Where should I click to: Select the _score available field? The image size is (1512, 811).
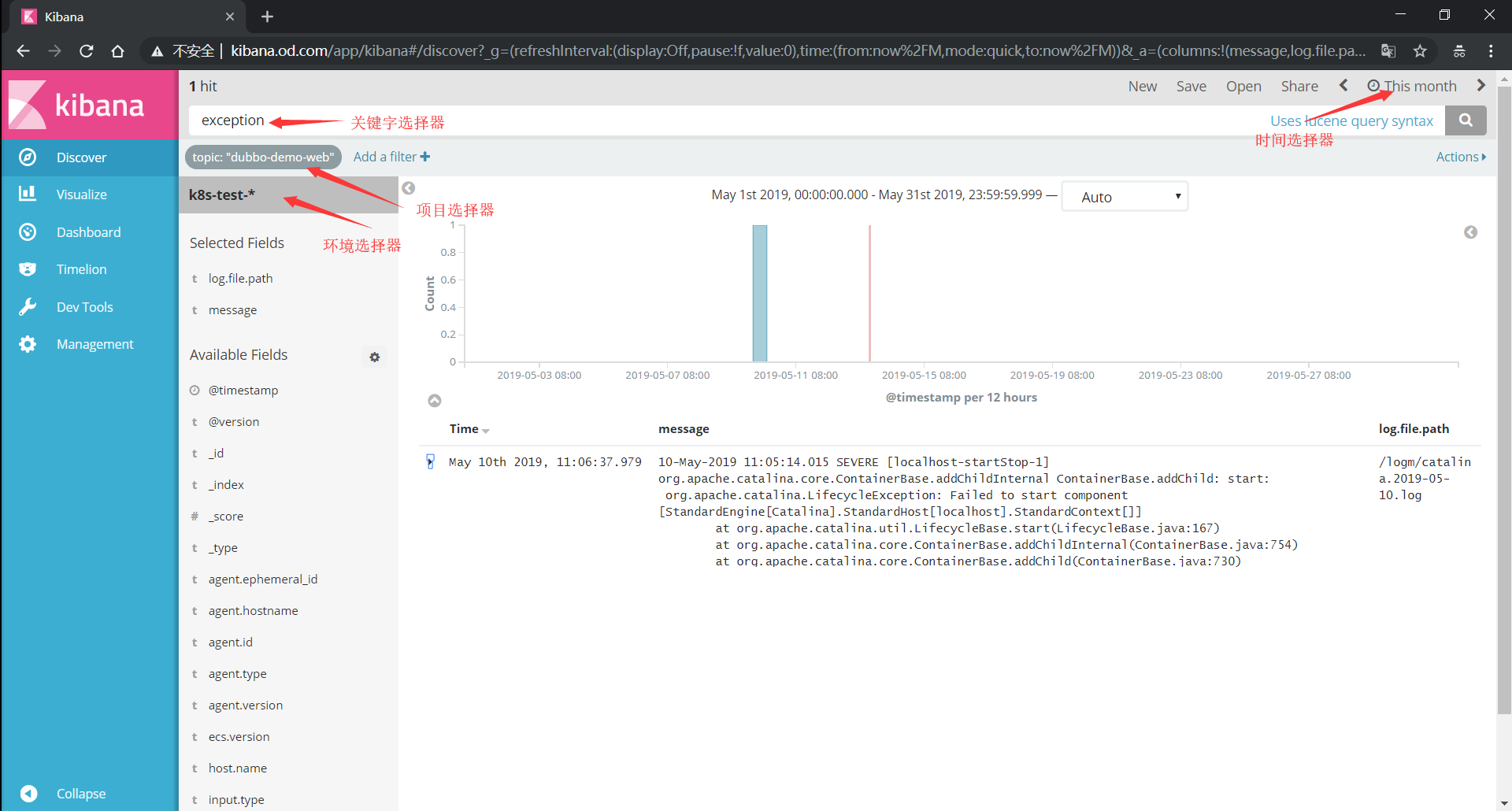pos(226,516)
